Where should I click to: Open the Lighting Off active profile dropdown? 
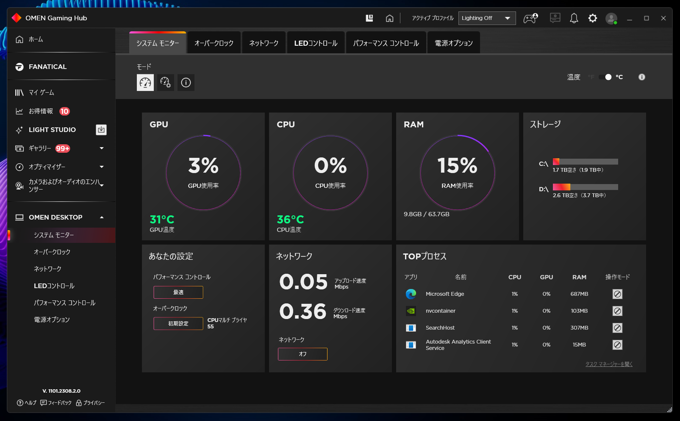[487, 18]
